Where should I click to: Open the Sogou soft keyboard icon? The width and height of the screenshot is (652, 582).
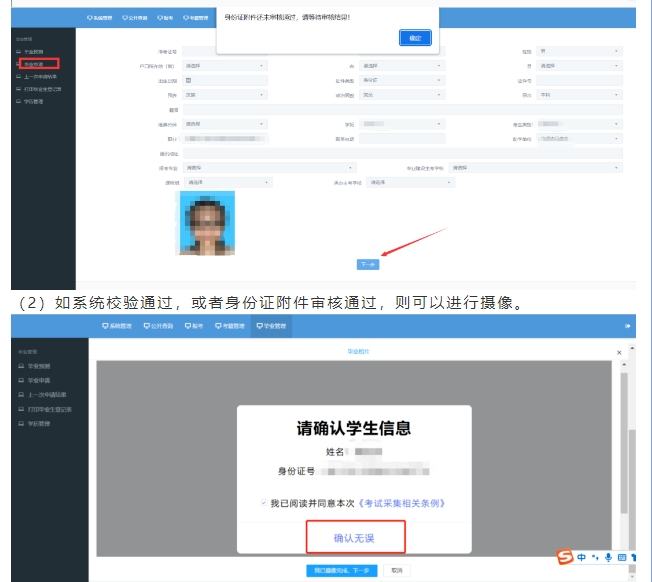click(x=620, y=556)
